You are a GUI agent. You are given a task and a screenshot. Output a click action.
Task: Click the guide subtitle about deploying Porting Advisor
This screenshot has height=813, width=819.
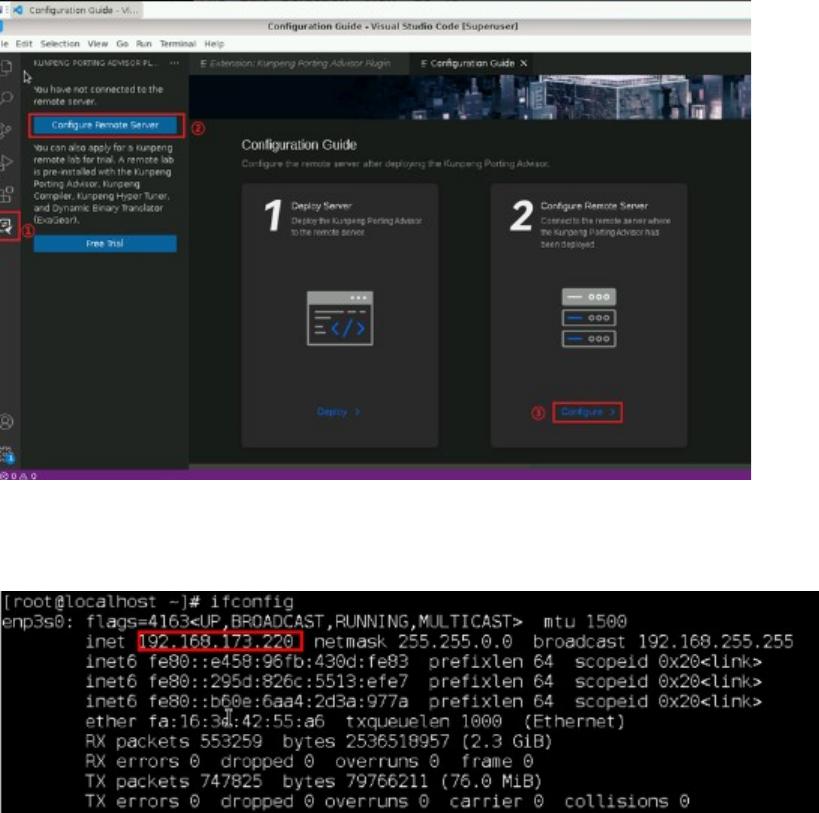point(395,164)
